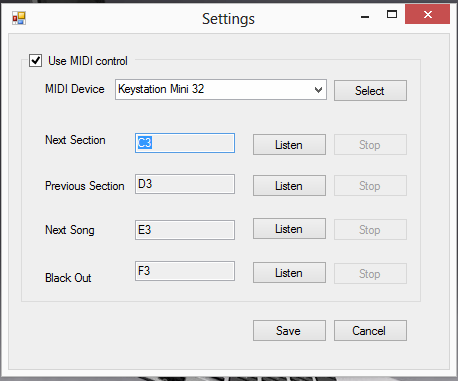Focus the Next Section note field
Image resolution: width=458 pixels, height=381 pixels.
(x=185, y=143)
